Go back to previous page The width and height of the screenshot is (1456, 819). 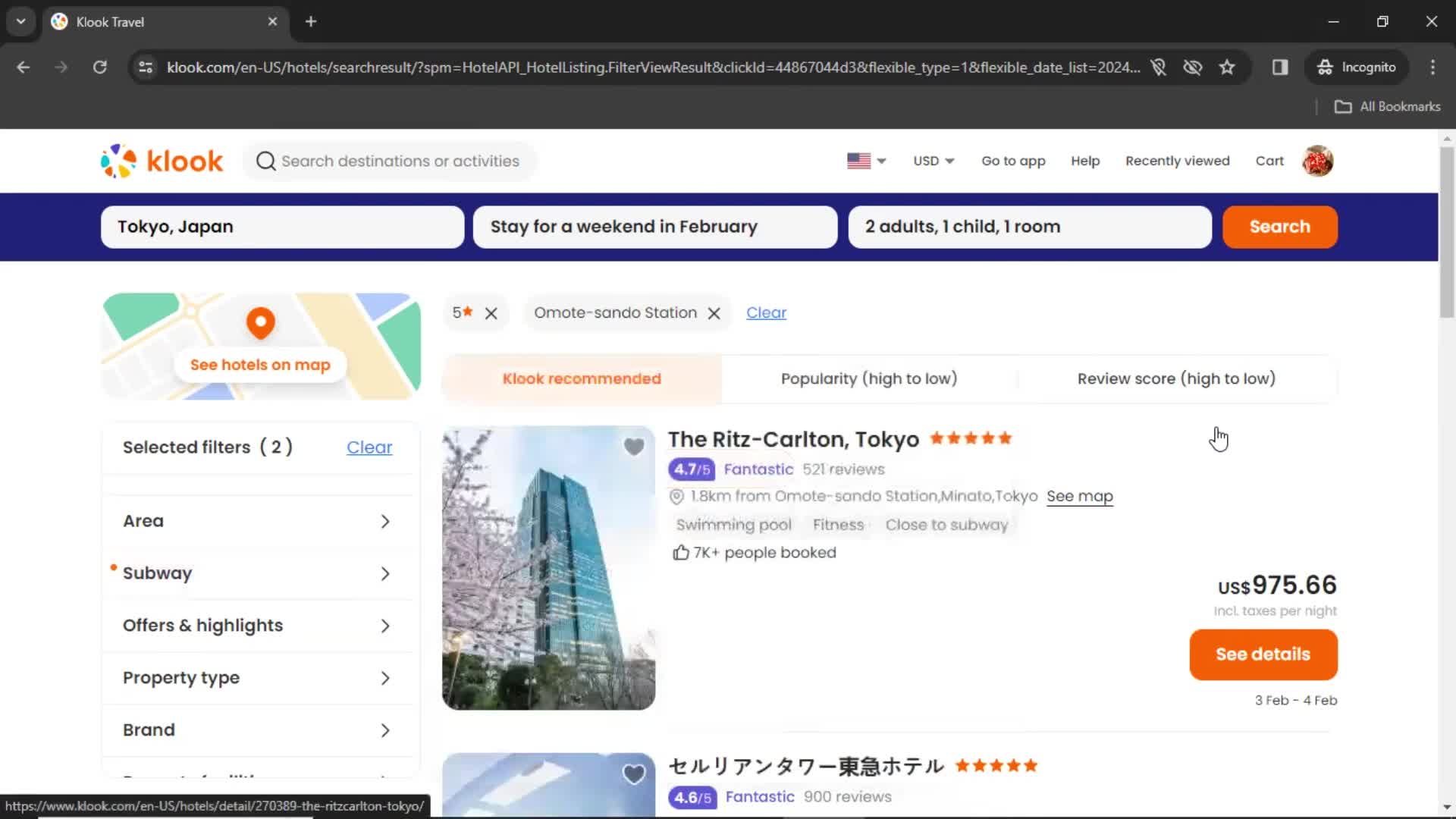tap(24, 67)
